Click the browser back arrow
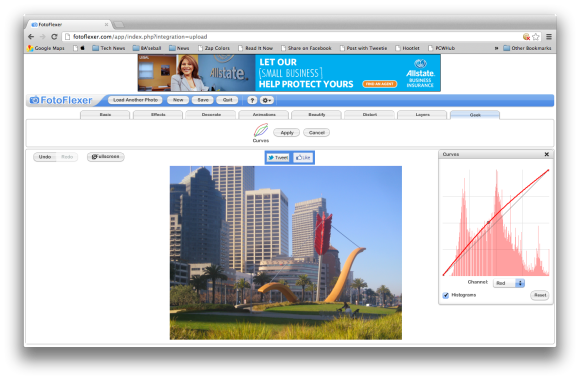 tap(31, 37)
